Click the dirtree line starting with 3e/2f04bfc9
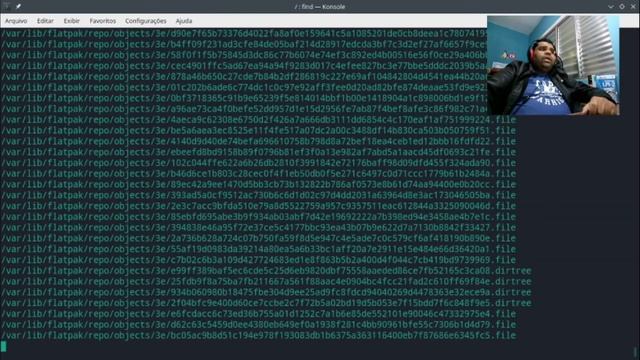 [266, 303]
